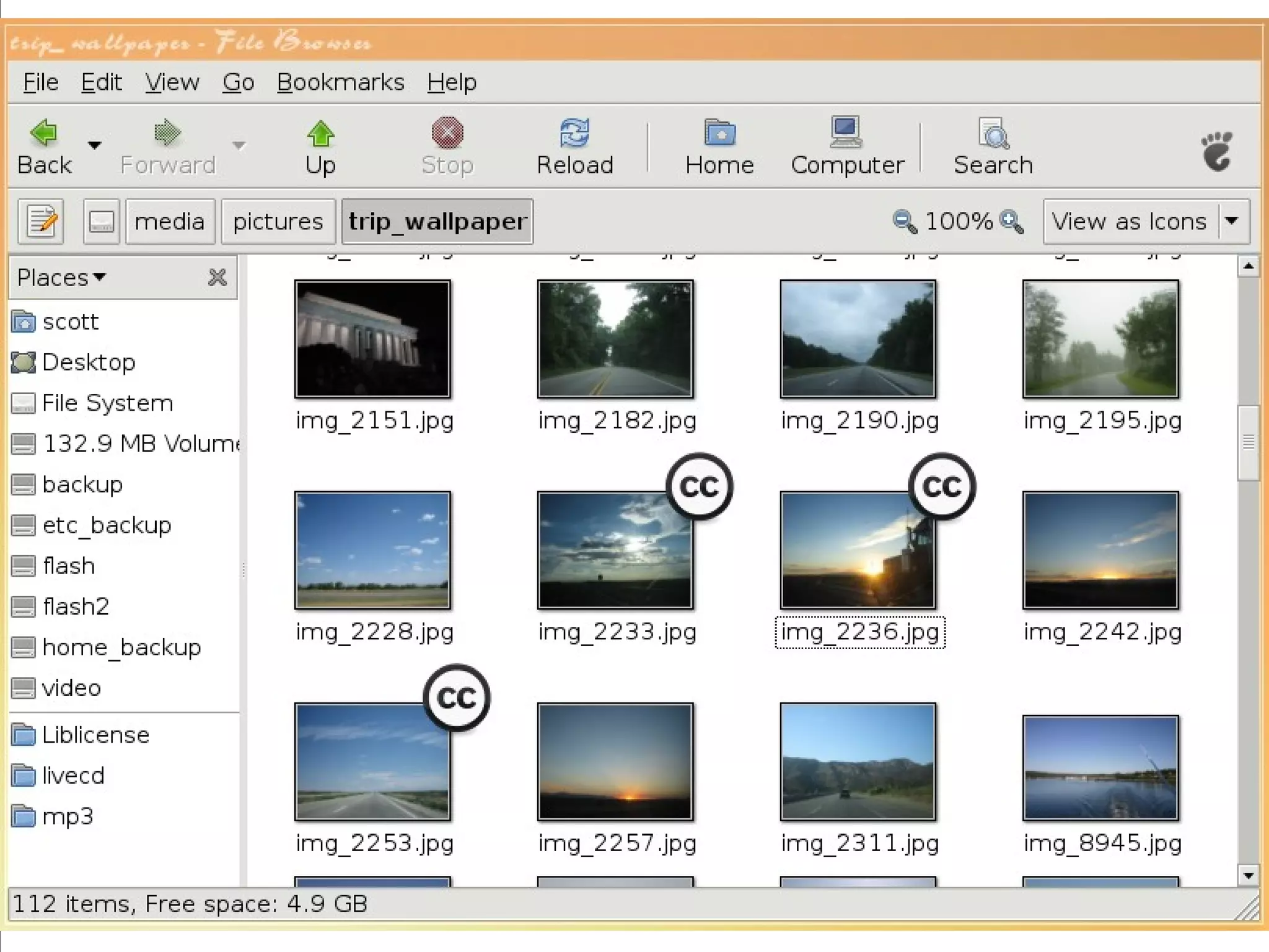Zoom out with the magnifier minus icon

pyautogui.click(x=905, y=222)
